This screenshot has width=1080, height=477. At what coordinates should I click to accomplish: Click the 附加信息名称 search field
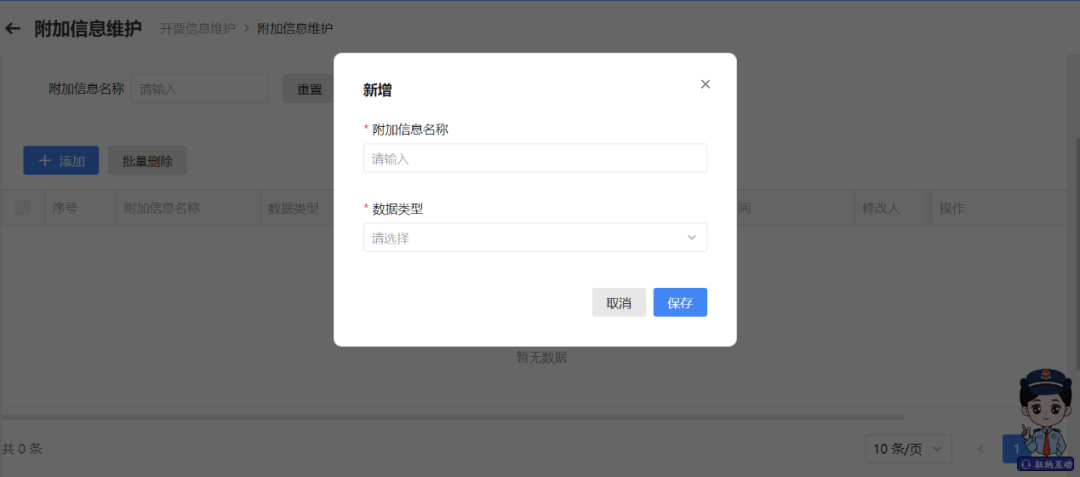[x=200, y=89]
